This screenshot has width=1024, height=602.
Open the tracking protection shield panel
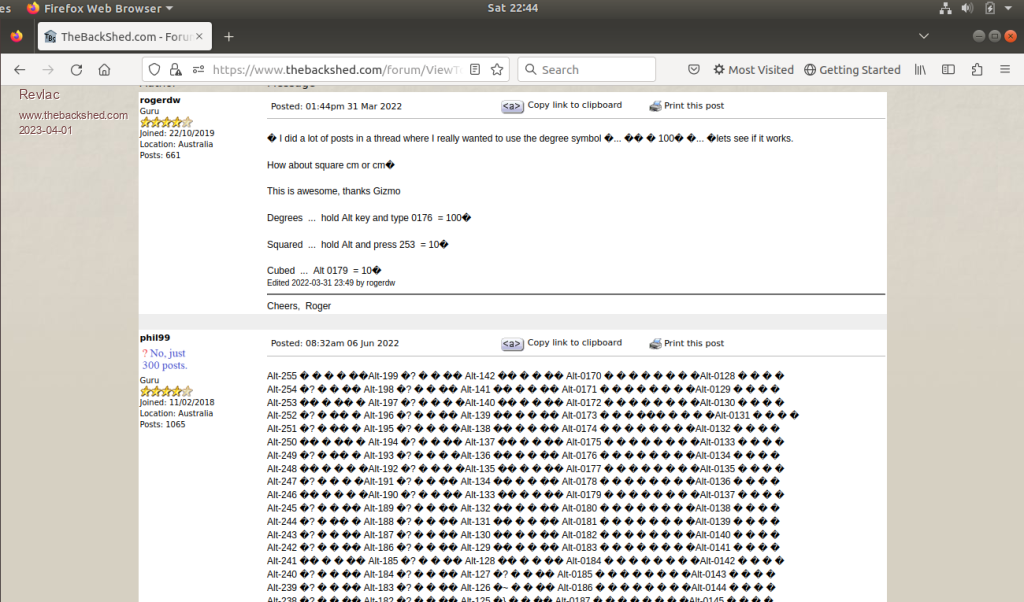(x=154, y=70)
